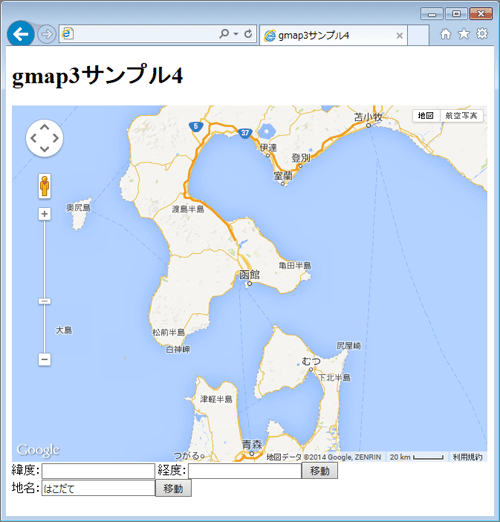This screenshot has width=500, height=522.
Task: Click route 5 highway shield
Action: click(x=196, y=126)
